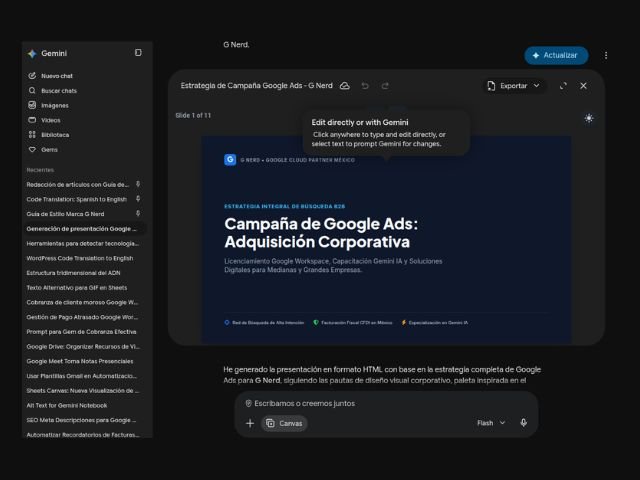
Task: Open chat Cobranza de cliente moroso
Action: pos(82,302)
